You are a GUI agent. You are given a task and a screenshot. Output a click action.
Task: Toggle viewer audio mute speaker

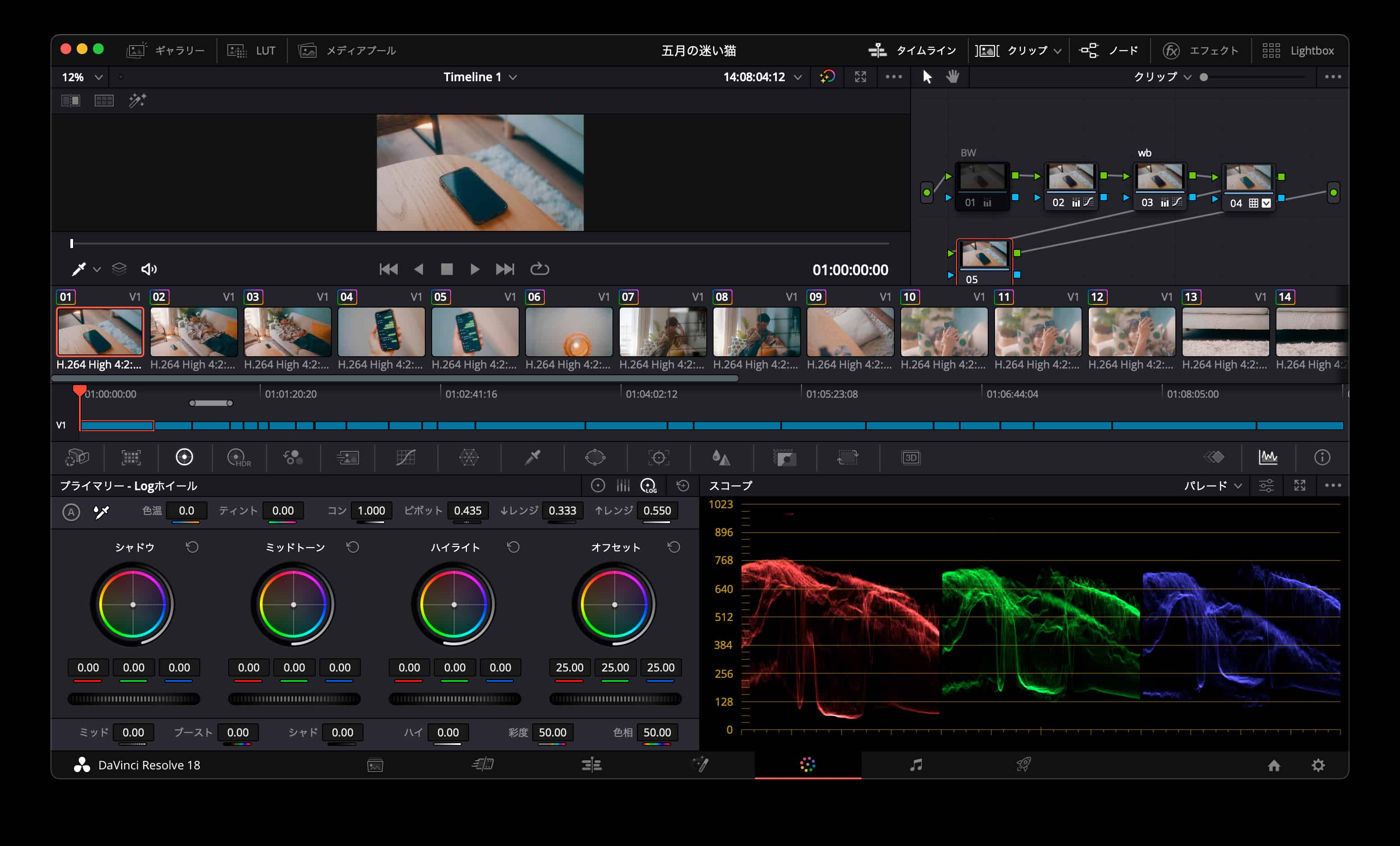149,269
